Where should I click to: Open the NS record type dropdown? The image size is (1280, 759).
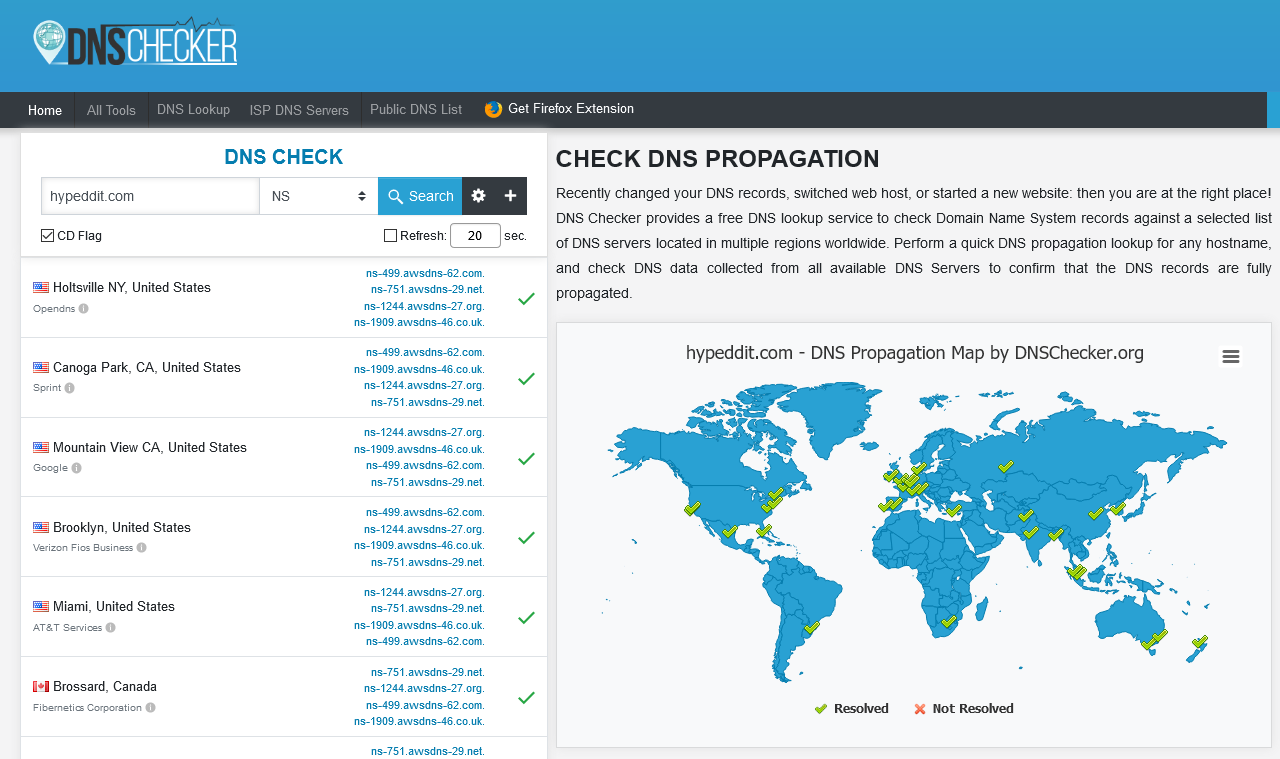pyautogui.click(x=319, y=196)
